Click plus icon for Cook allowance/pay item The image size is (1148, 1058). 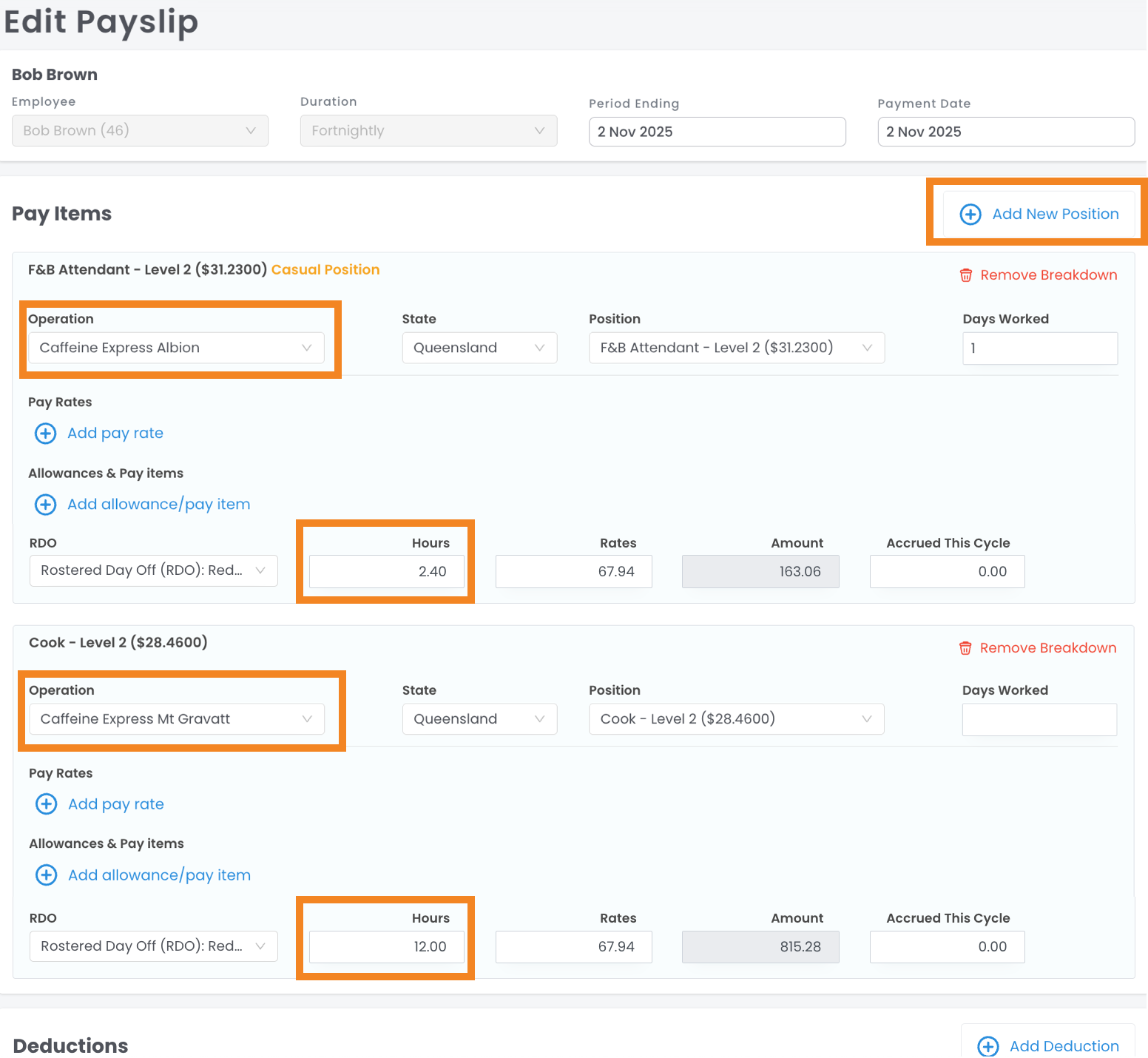[47, 875]
